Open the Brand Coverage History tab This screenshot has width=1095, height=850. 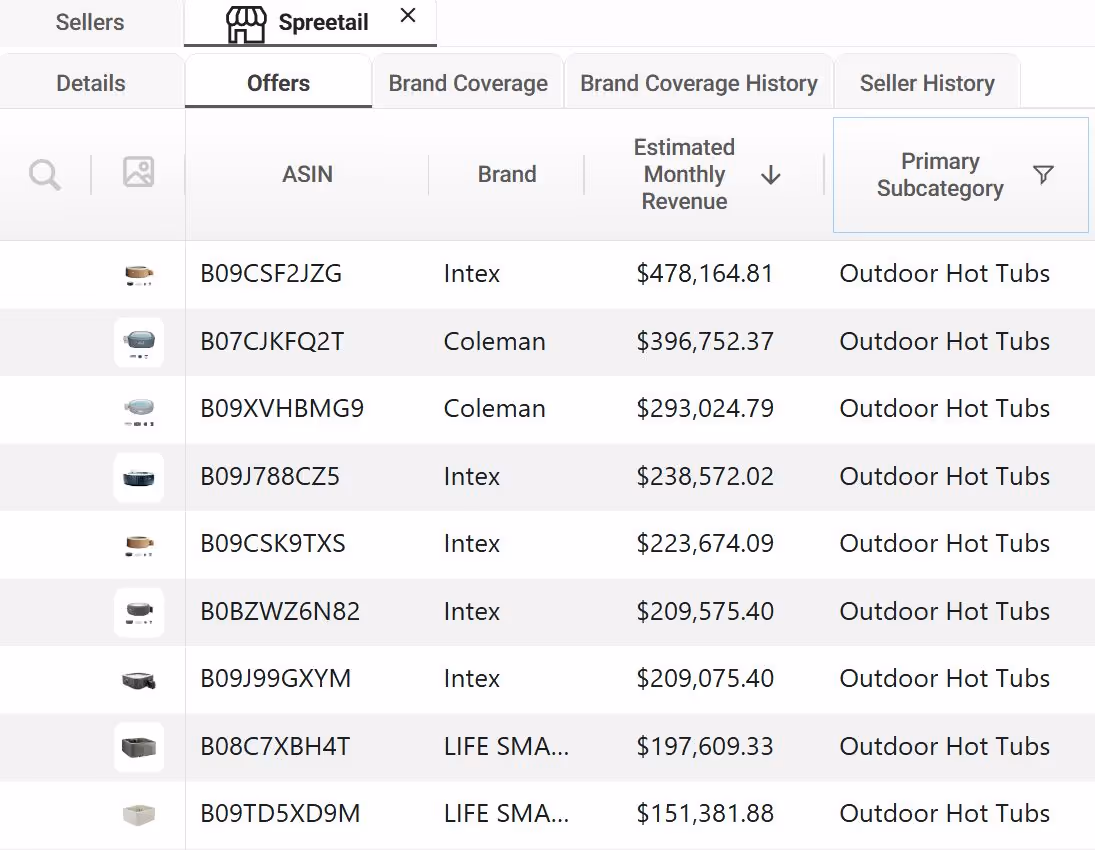pos(699,83)
